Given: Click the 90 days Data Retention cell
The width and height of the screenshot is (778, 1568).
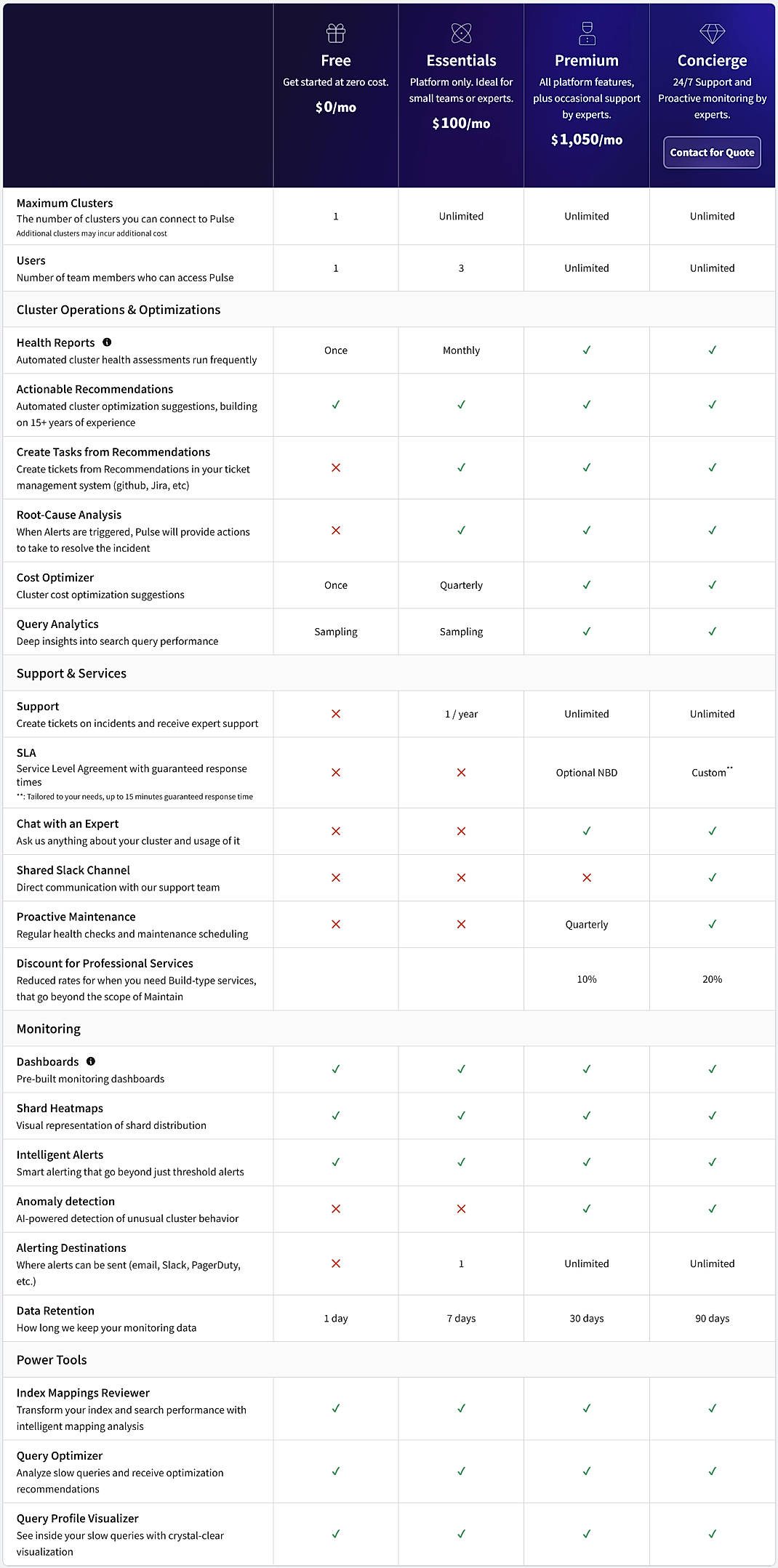Looking at the screenshot, I should (711, 1317).
